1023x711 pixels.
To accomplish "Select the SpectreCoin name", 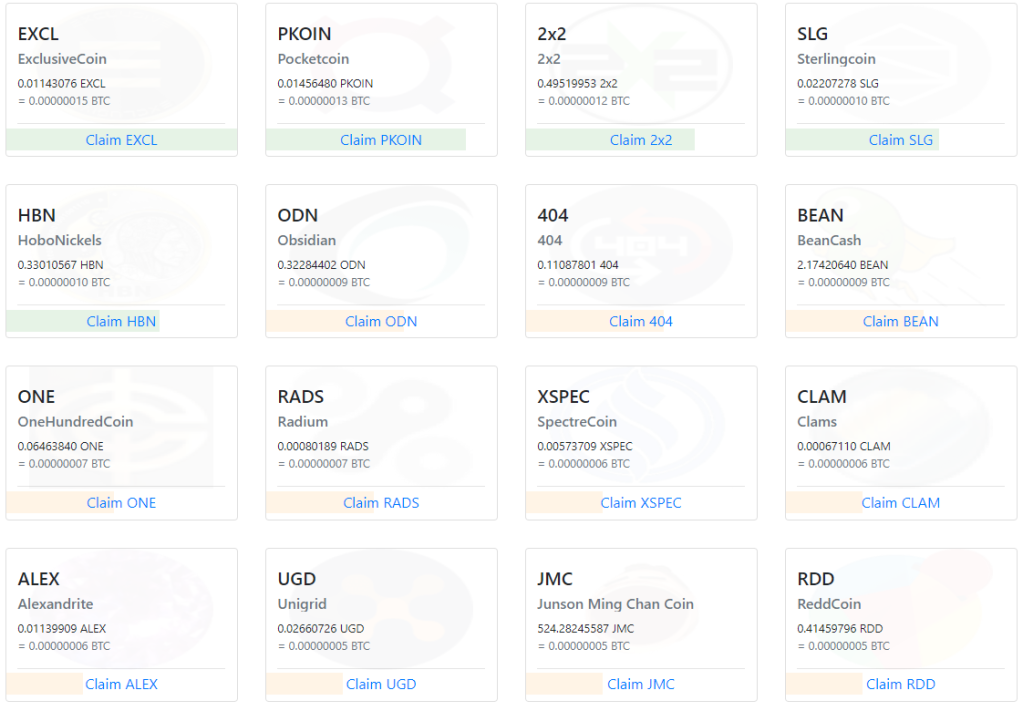I will click(577, 421).
